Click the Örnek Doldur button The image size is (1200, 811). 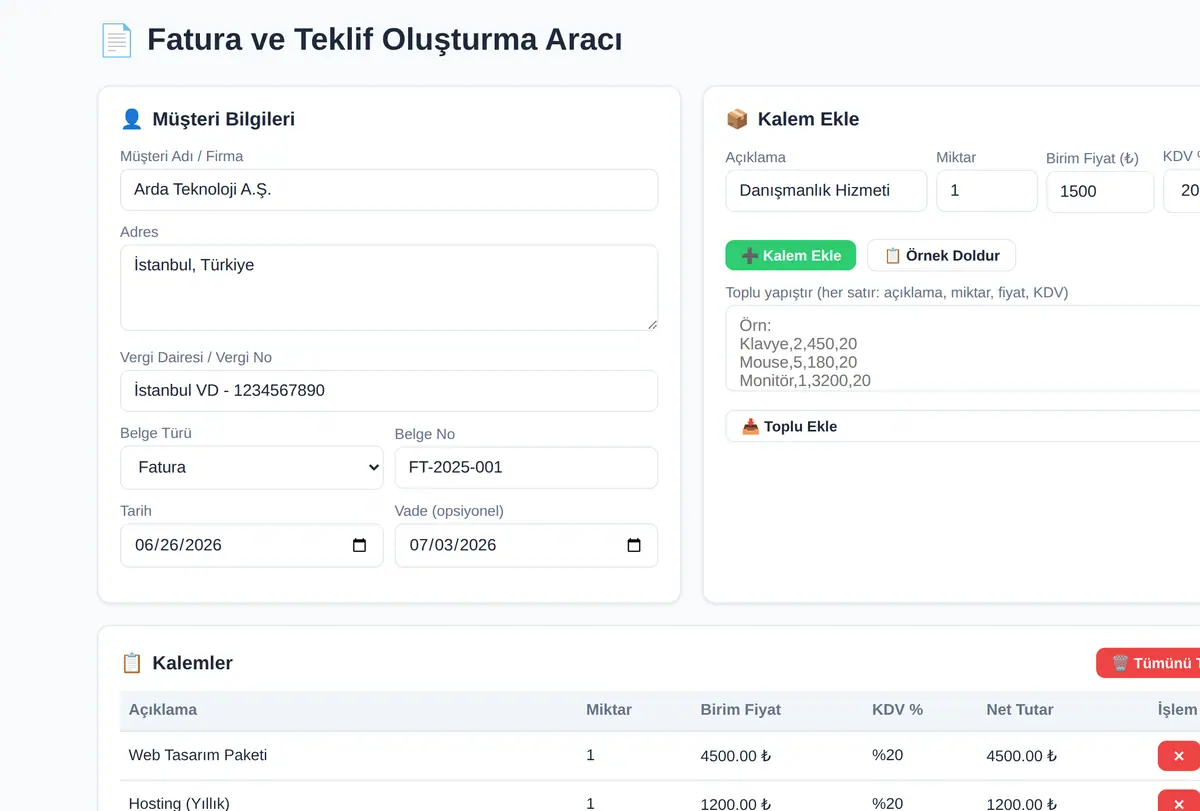tap(941, 255)
